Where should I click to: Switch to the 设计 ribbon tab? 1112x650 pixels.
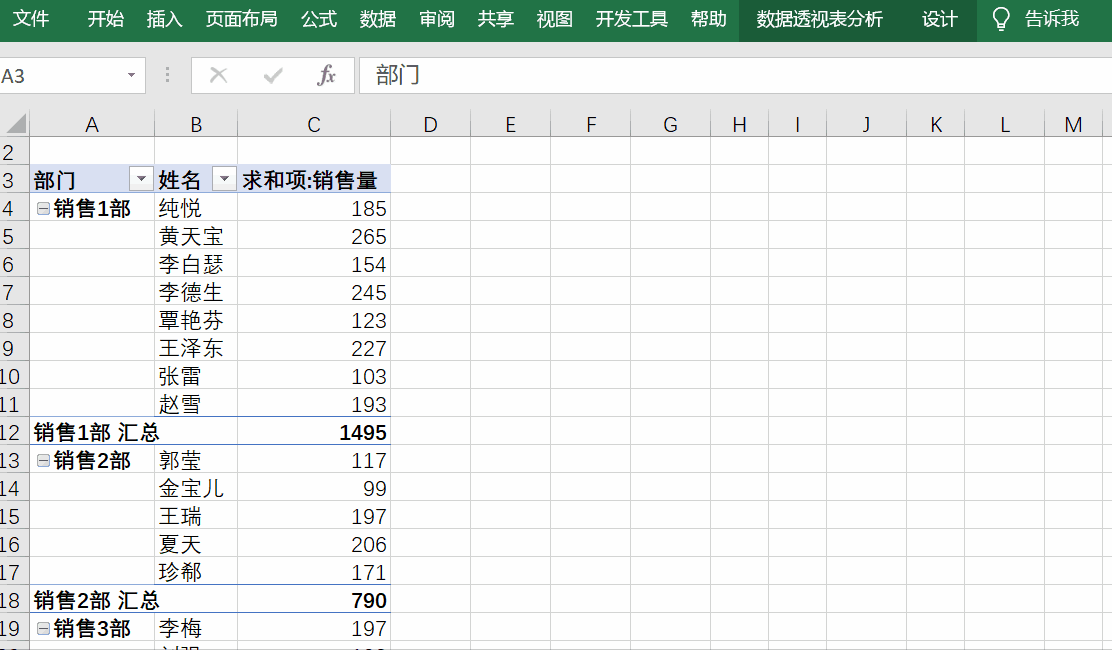pos(938,18)
